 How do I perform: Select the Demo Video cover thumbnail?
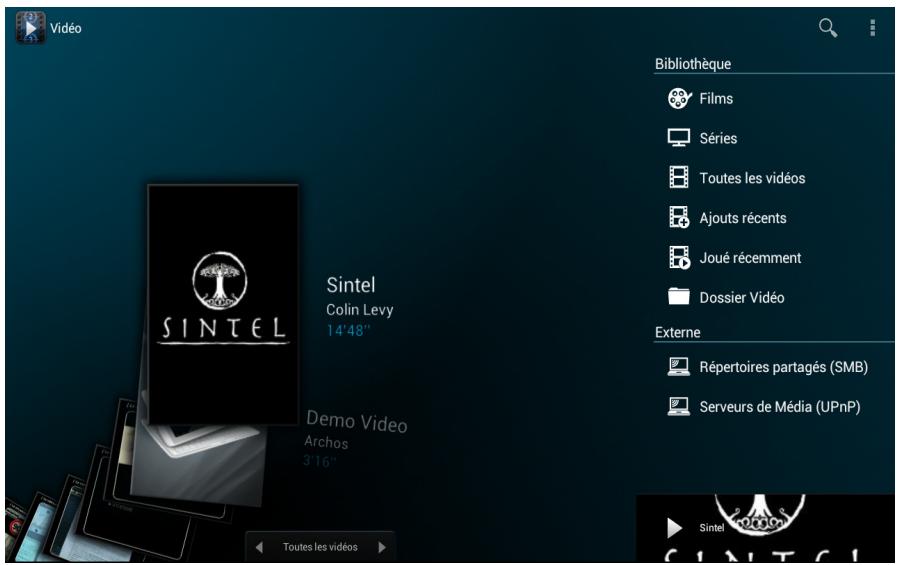tap(200, 464)
